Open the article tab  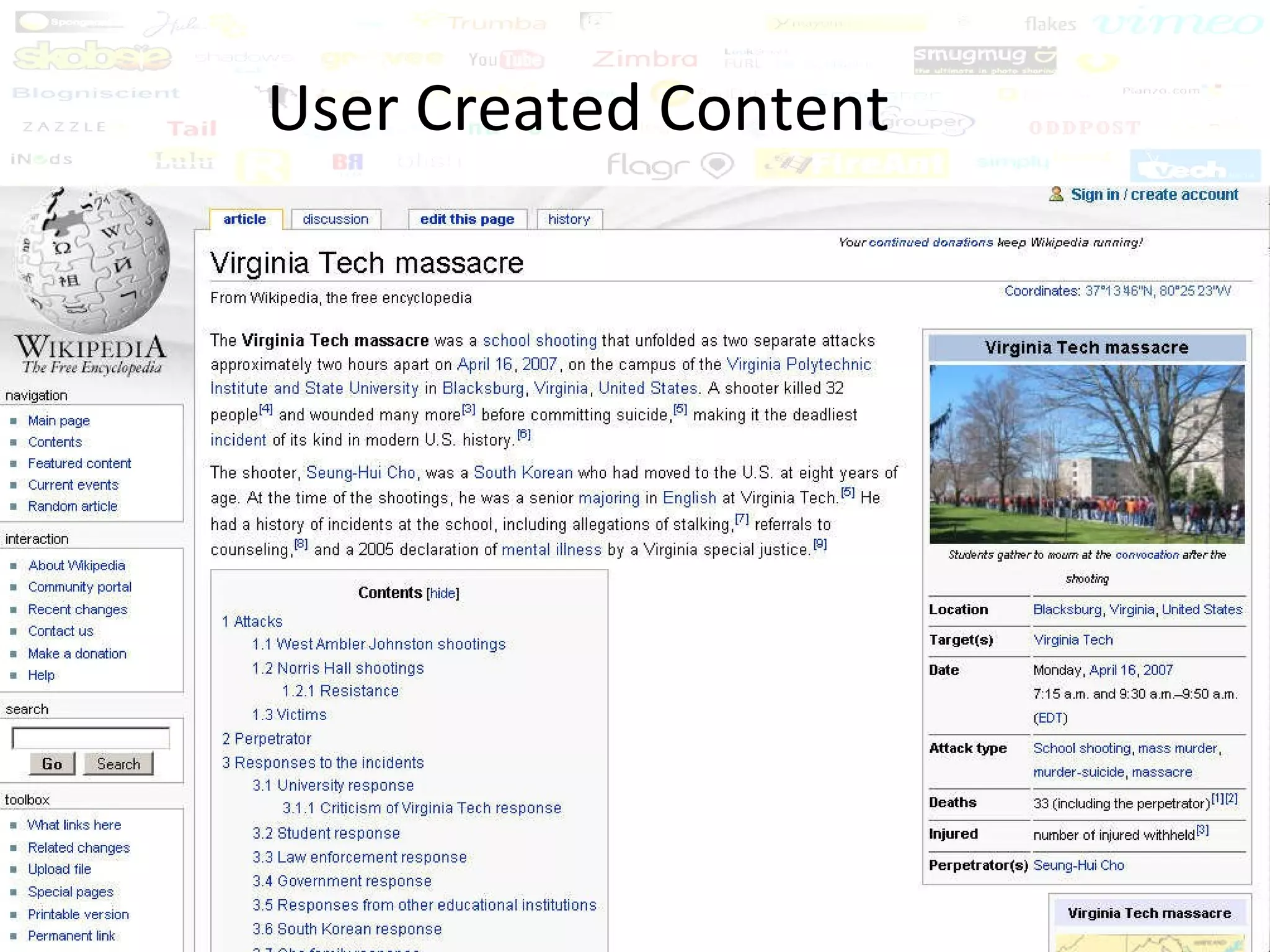(245, 219)
